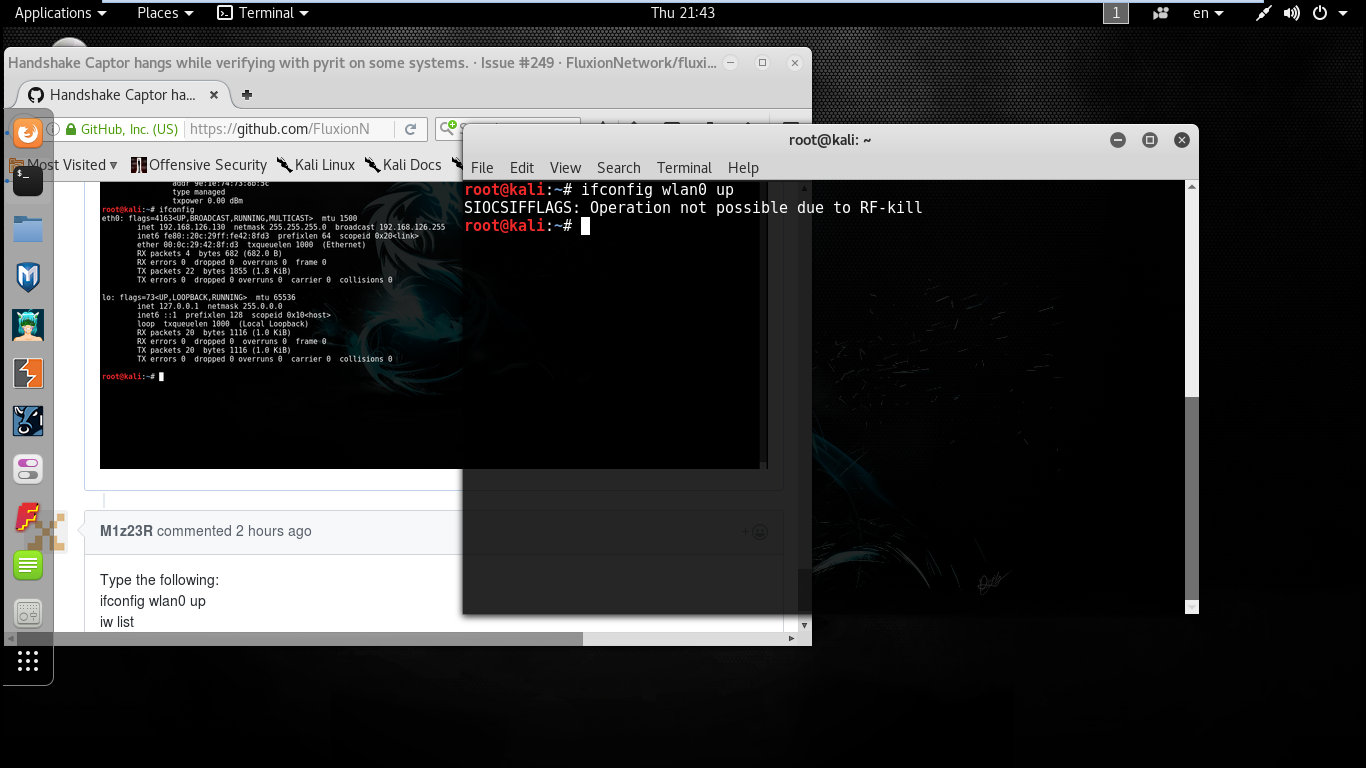Open Kali Docs bookmark
Image resolution: width=1366 pixels, height=768 pixels.
coord(403,165)
